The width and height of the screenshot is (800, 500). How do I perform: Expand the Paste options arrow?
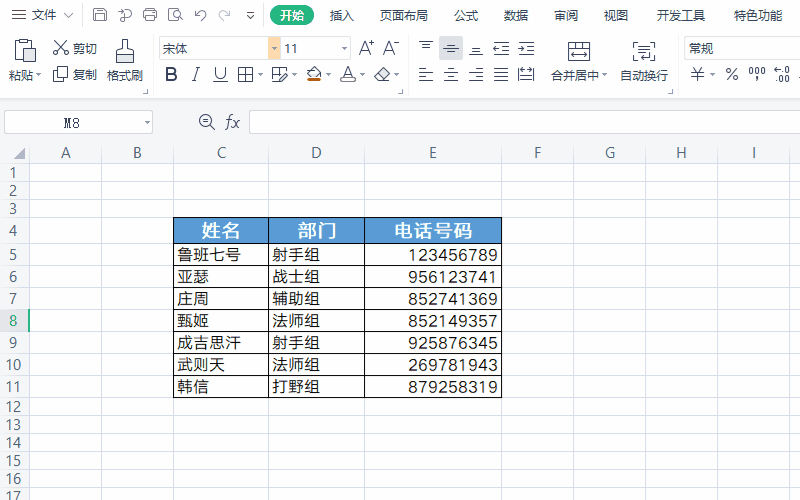click(x=38, y=76)
